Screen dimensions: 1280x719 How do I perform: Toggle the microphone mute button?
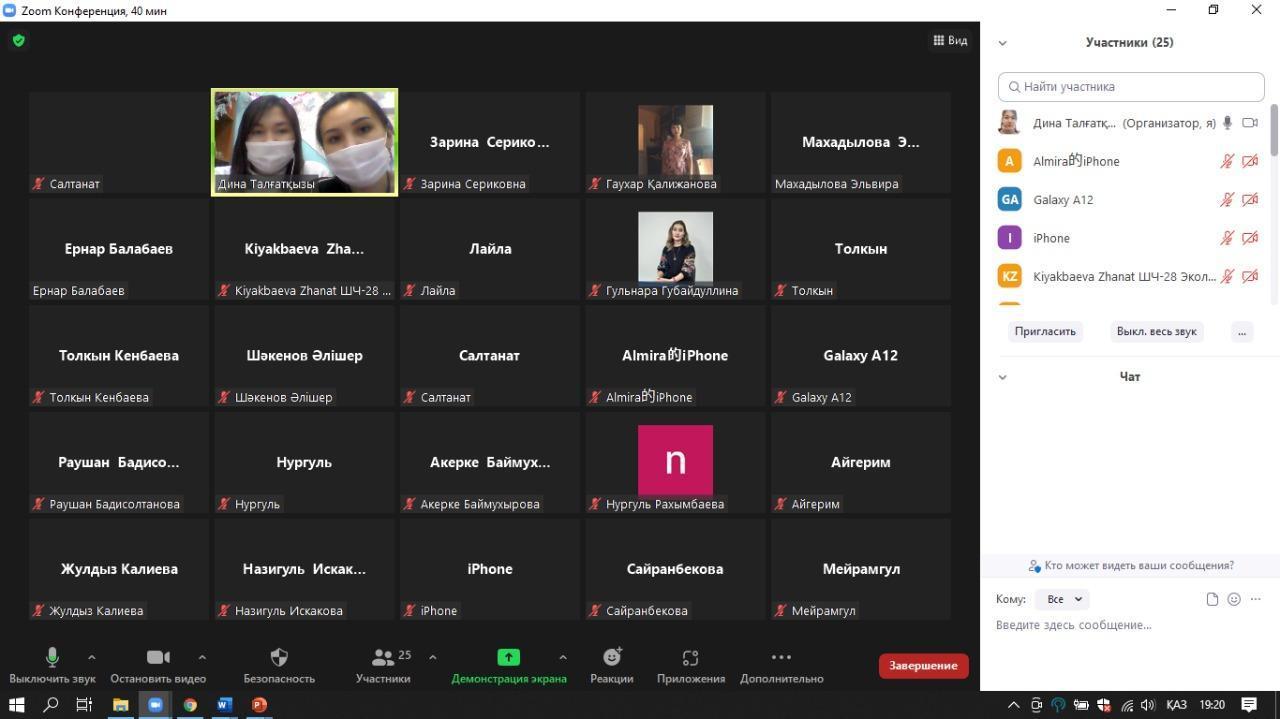coord(52,657)
